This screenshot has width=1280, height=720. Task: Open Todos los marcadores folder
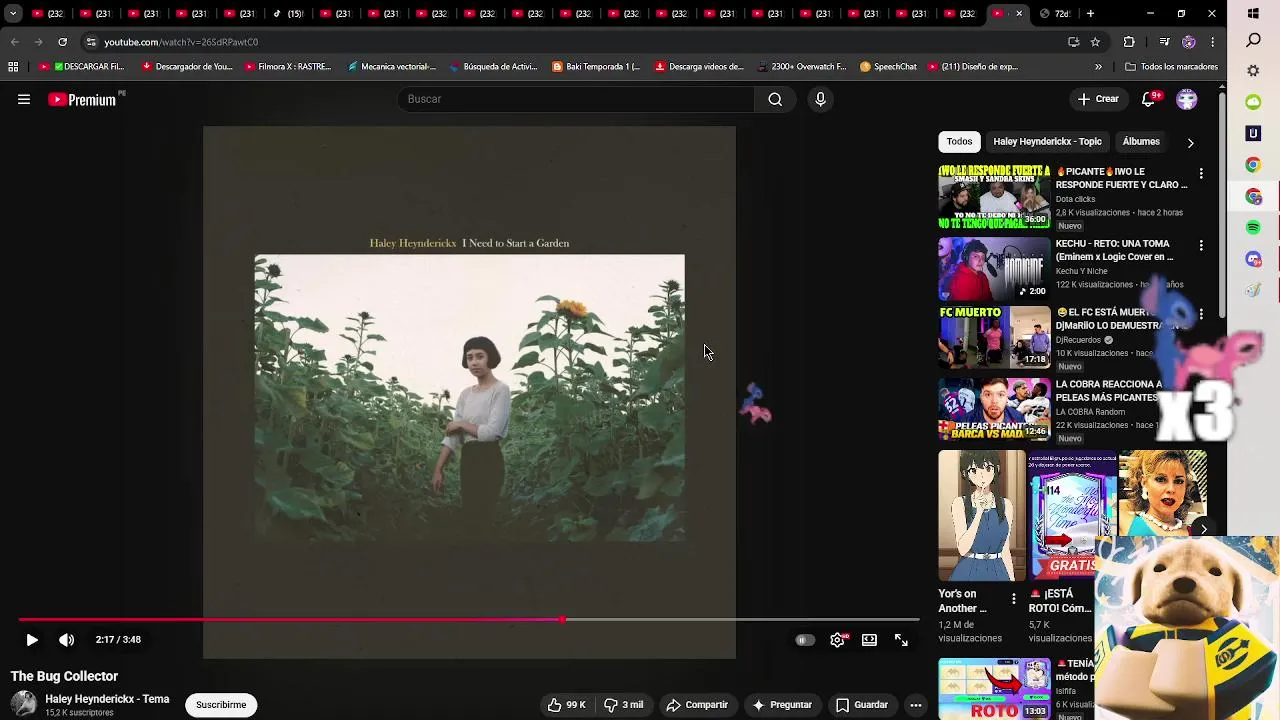coord(1171,67)
